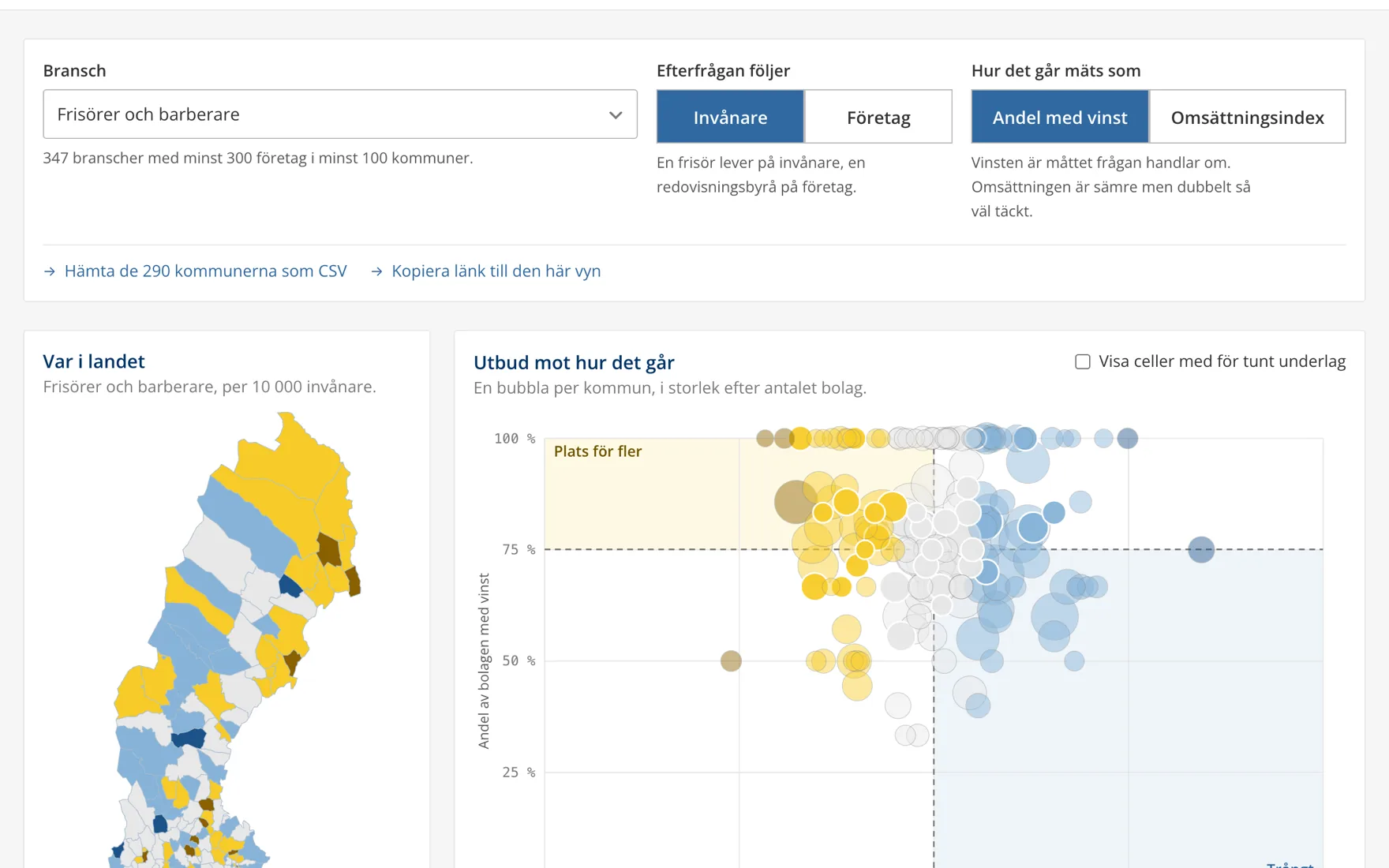
Task: Select the Invånare option
Action: click(x=730, y=117)
